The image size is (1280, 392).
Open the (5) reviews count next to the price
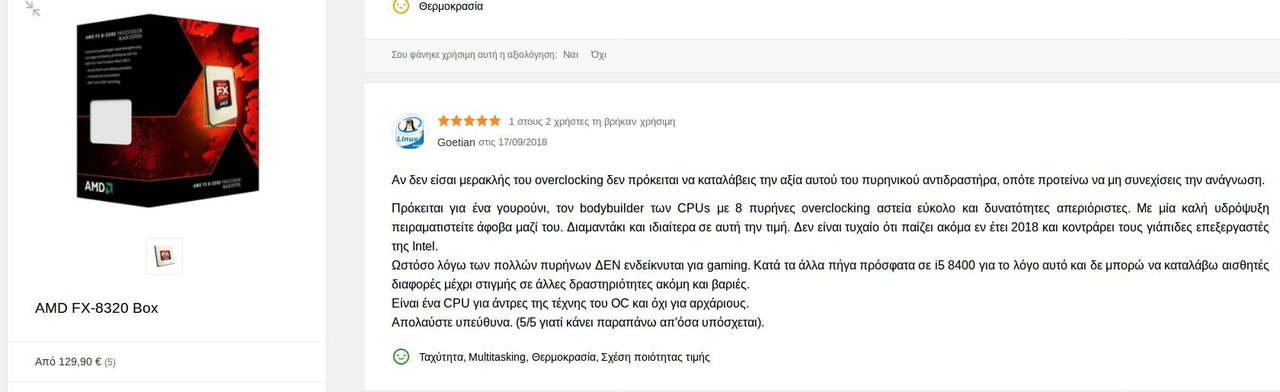pos(110,362)
